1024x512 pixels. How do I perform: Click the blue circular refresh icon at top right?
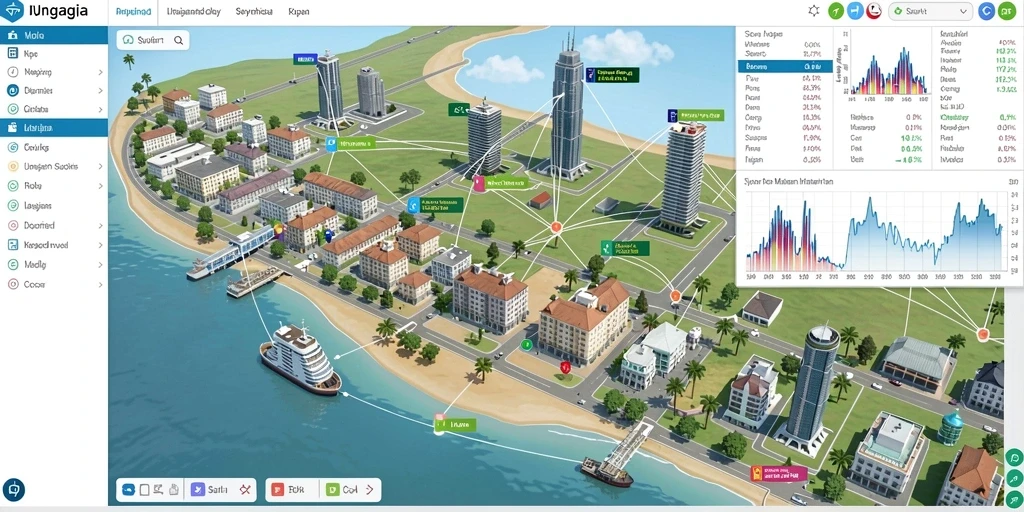(987, 11)
